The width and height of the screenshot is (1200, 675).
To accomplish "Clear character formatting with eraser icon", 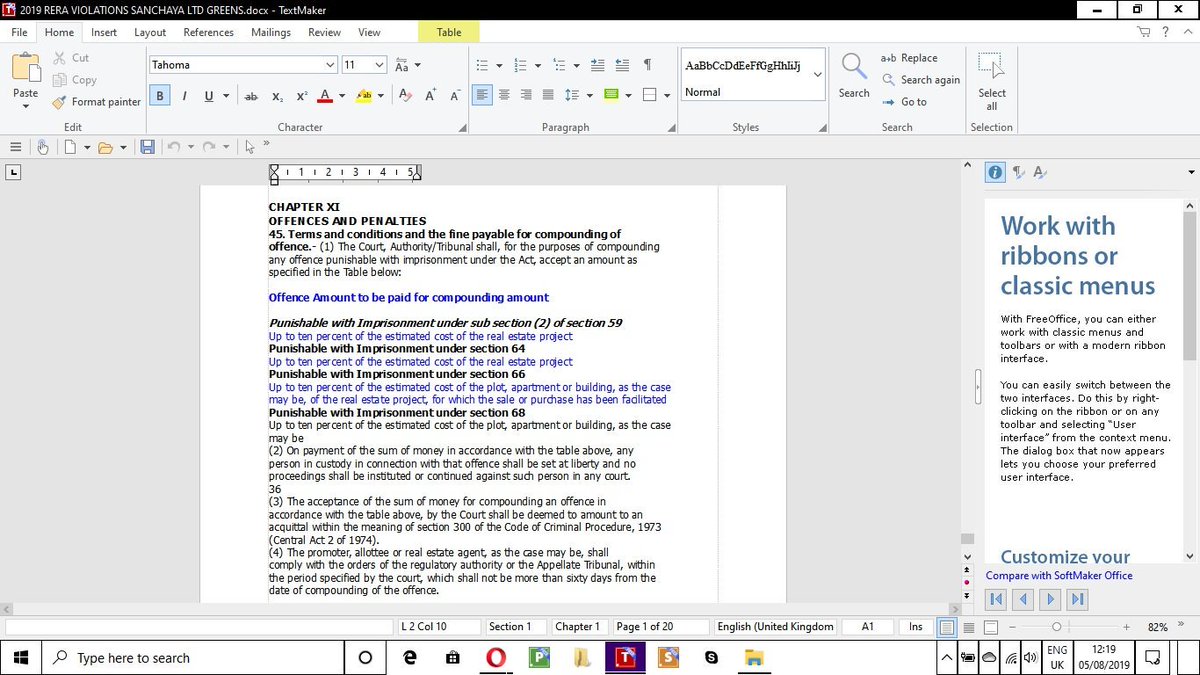I will coord(405,96).
